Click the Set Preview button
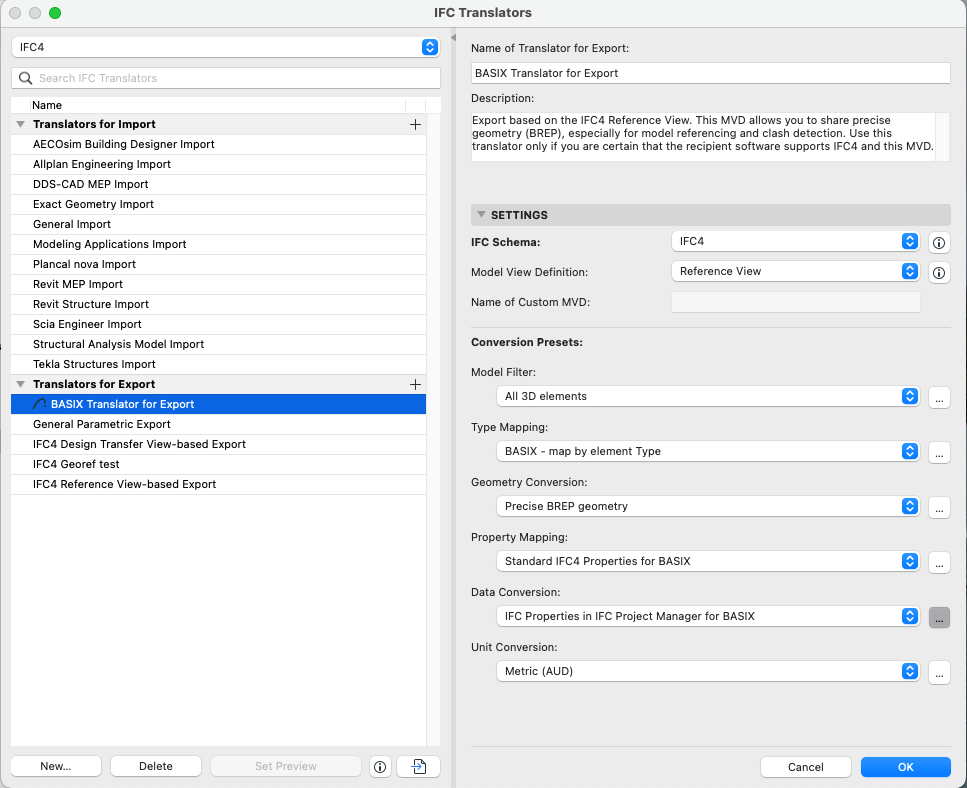 tap(286, 766)
